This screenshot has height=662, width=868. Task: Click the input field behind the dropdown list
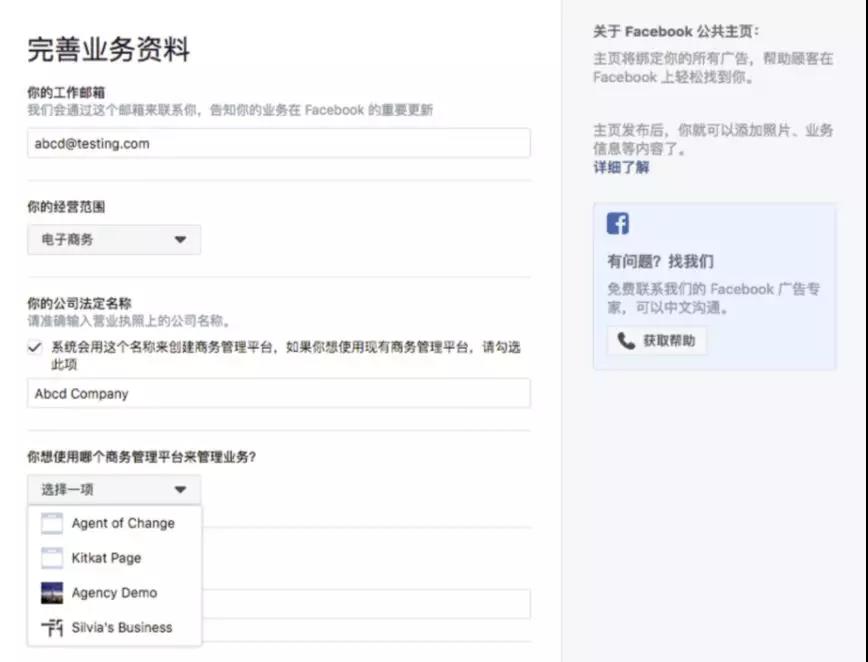366,604
